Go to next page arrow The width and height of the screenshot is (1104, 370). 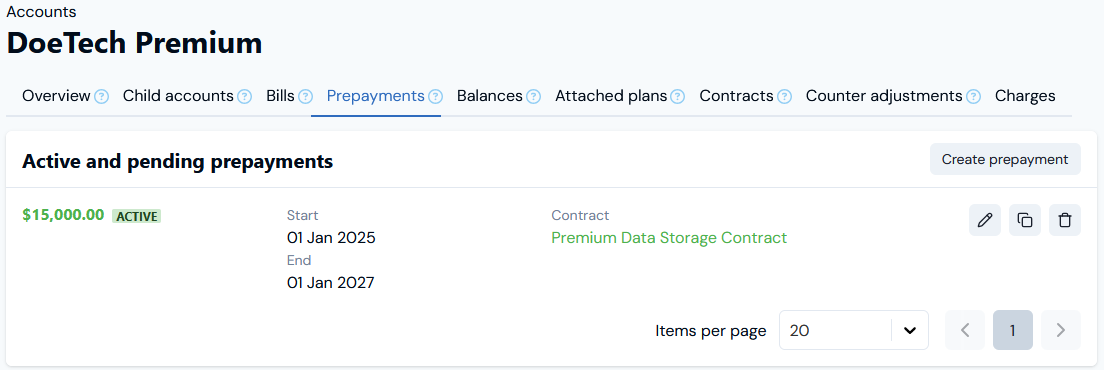click(1061, 330)
